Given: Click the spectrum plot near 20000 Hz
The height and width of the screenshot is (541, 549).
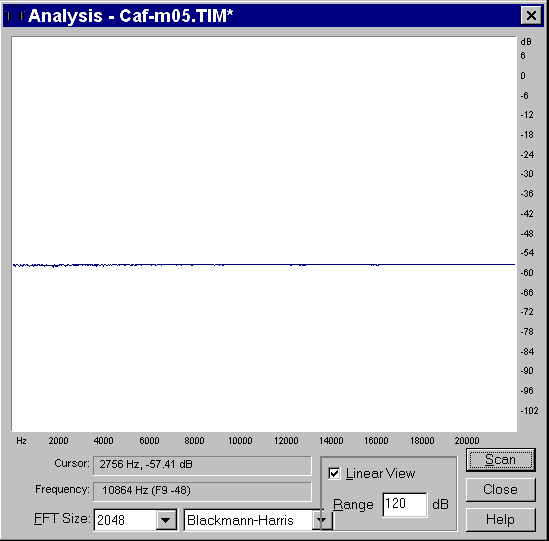Looking at the screenshot, I should pyautogui.click(x=466, y=264).
